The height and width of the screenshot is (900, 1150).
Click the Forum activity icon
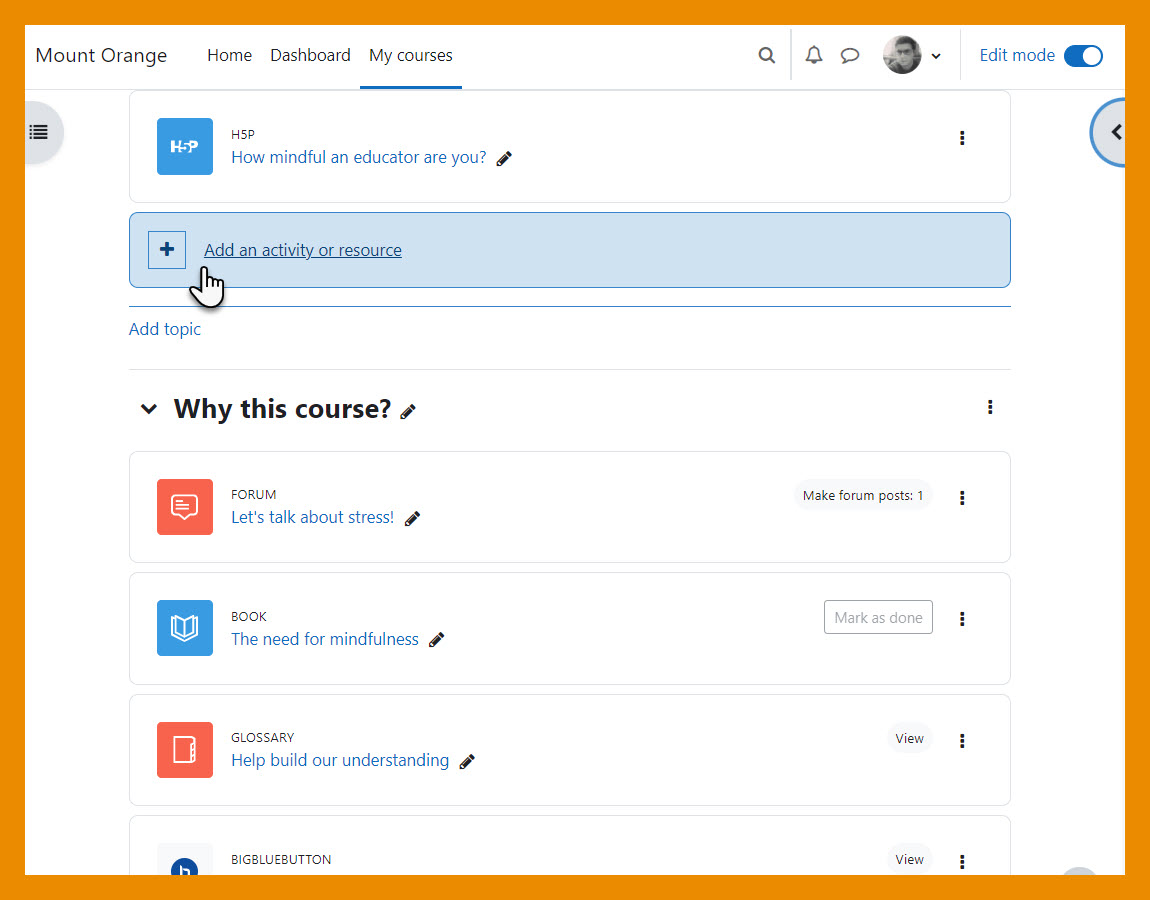point(185,507)
